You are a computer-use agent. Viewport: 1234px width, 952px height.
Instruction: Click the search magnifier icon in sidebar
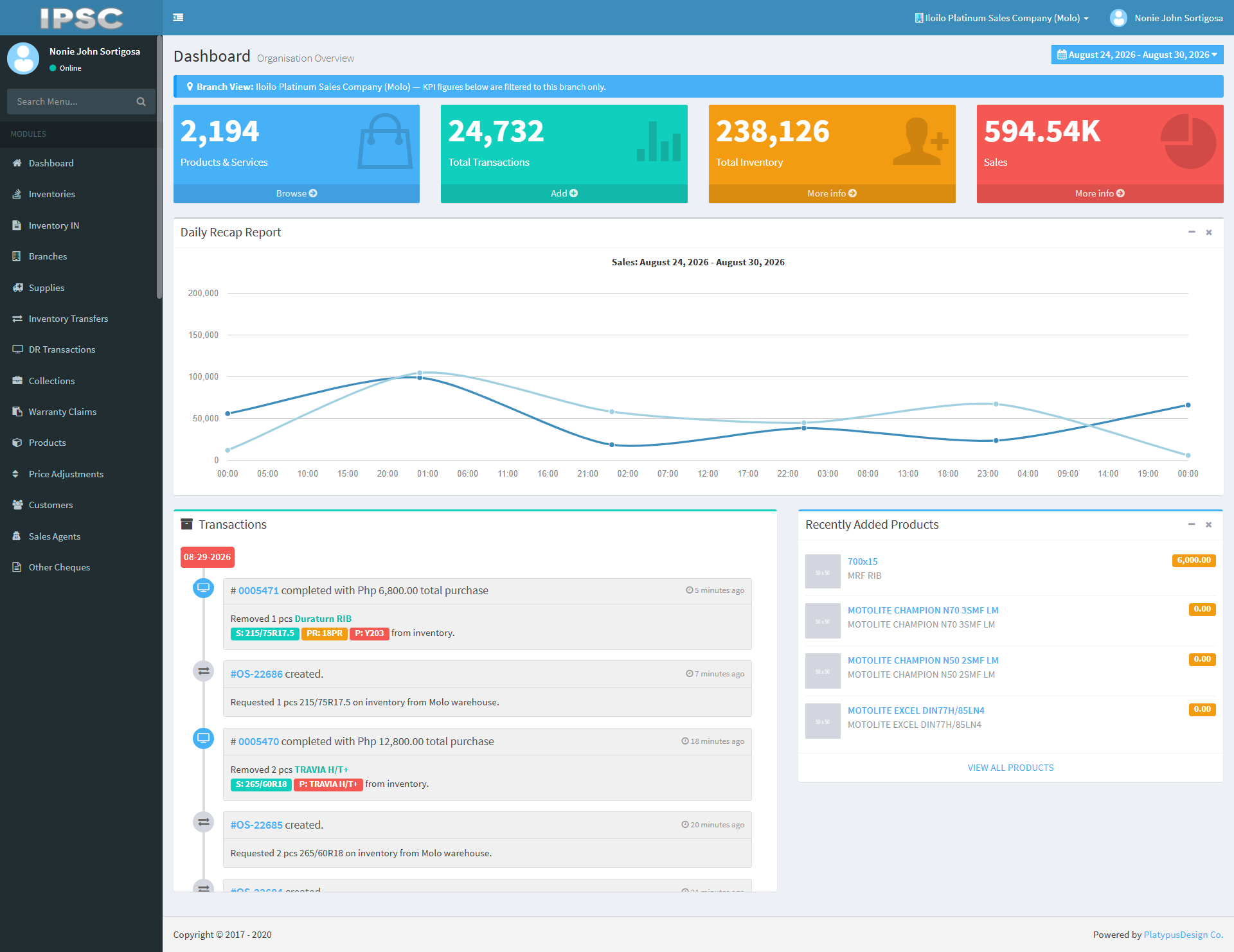click(141, 101)
